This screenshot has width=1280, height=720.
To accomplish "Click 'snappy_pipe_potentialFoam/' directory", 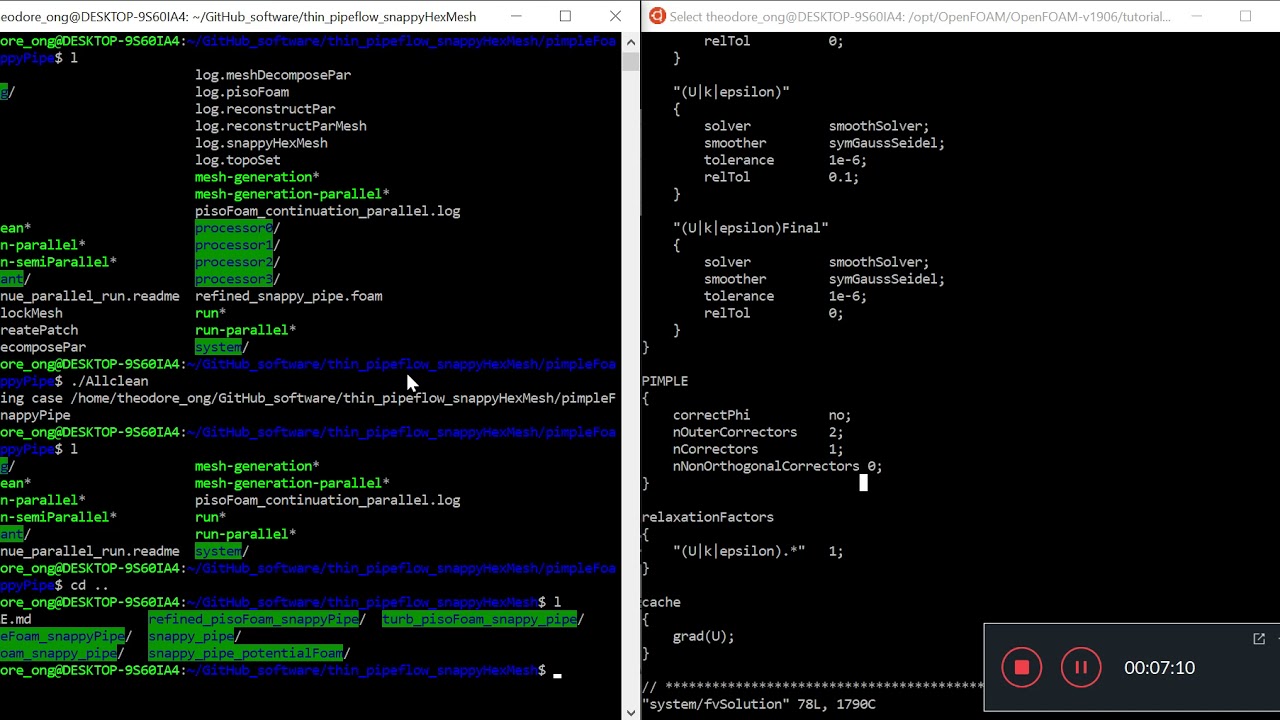I will click(x=250, y=653).
